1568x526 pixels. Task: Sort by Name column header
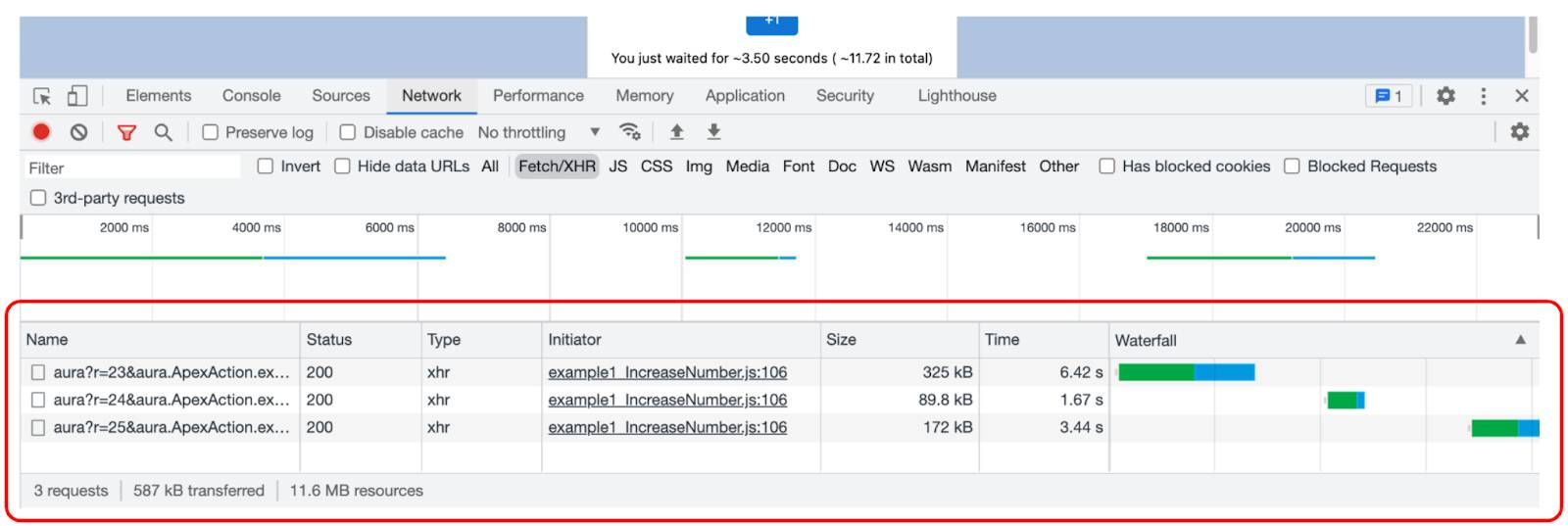(161, 340)
